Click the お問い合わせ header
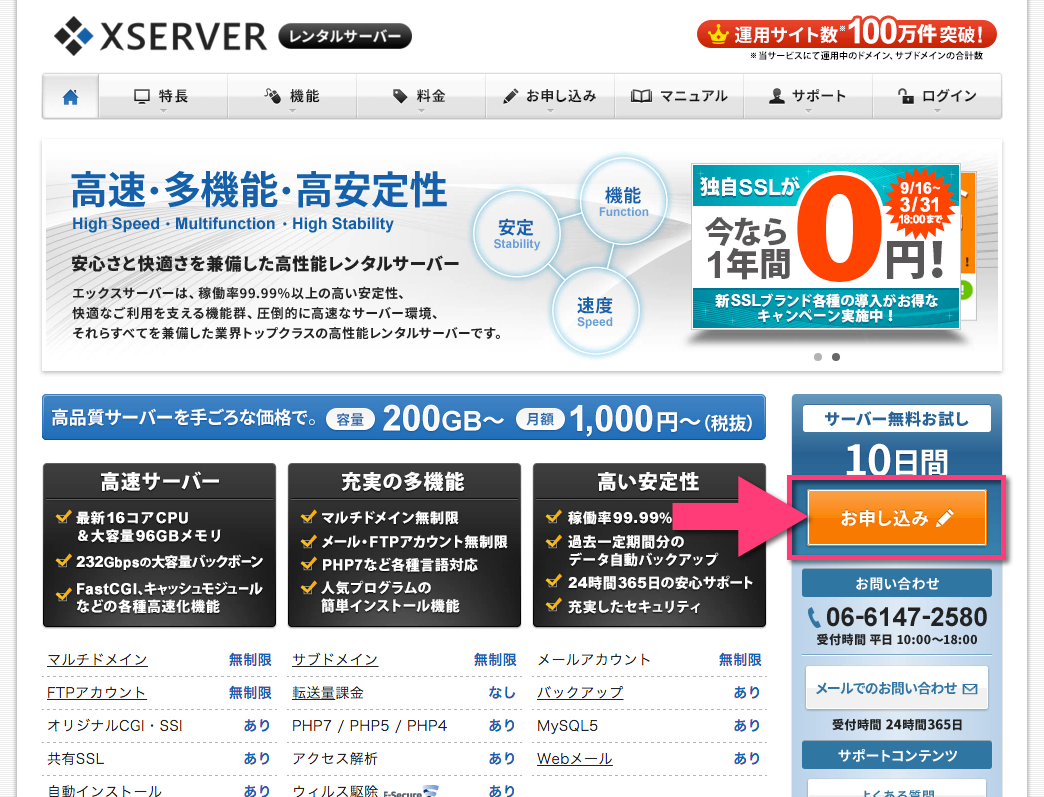This screenshot has height=797, width=1044. click(x=897, y=583)
